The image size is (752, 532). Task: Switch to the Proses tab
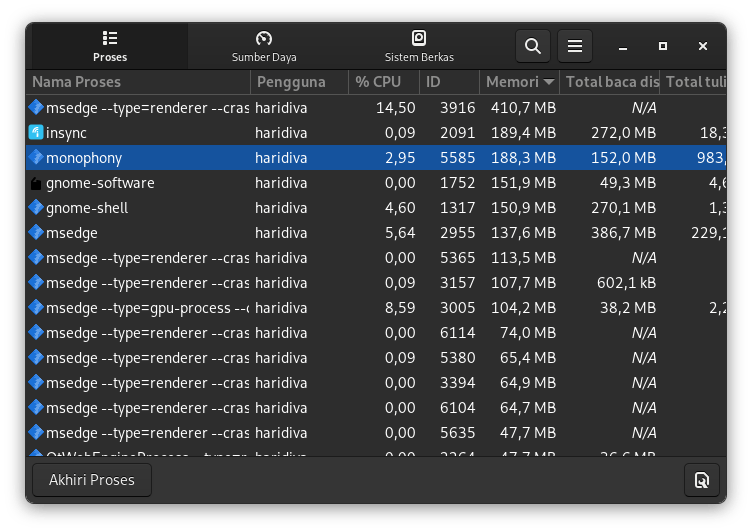point(110,46)
